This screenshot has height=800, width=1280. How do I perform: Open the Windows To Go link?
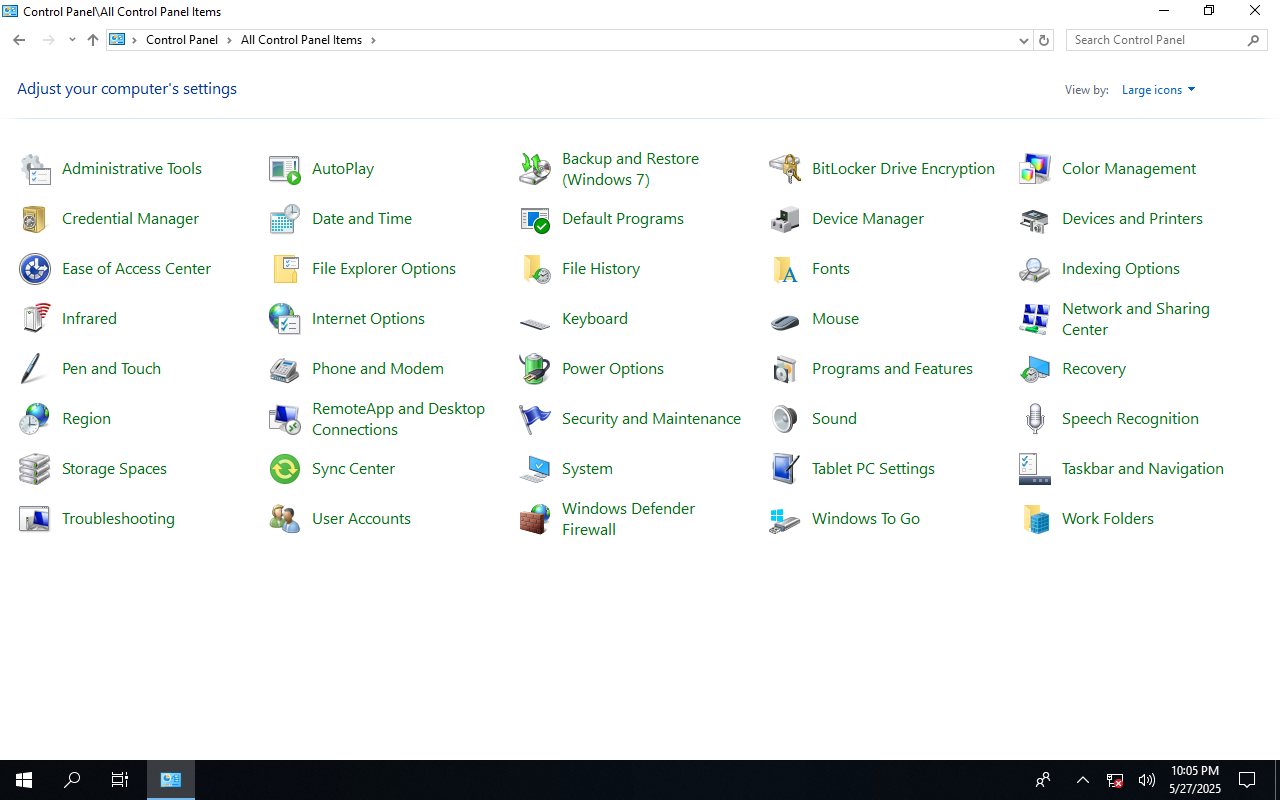click(866, 519)
